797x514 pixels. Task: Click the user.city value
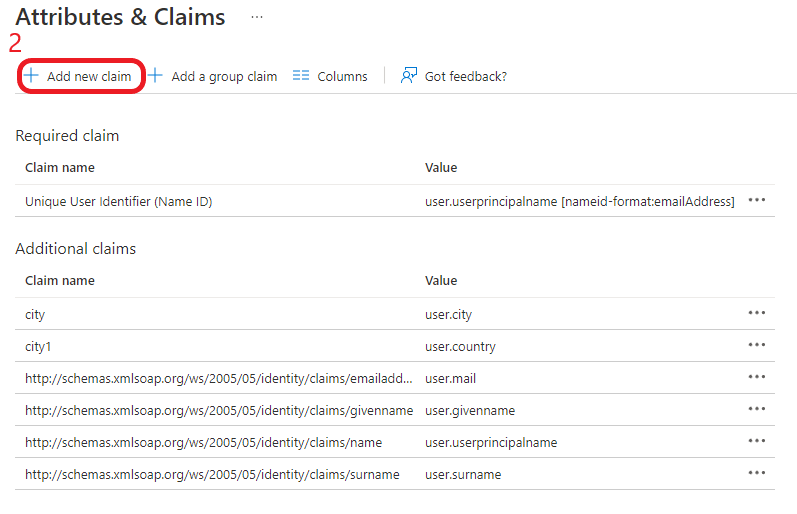(448, 315)
